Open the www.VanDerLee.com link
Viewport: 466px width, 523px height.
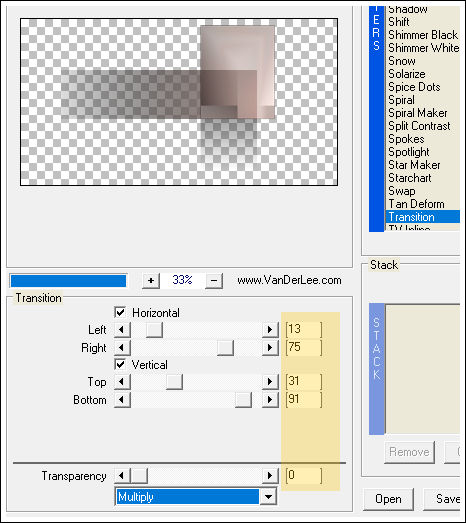point(289,280)
